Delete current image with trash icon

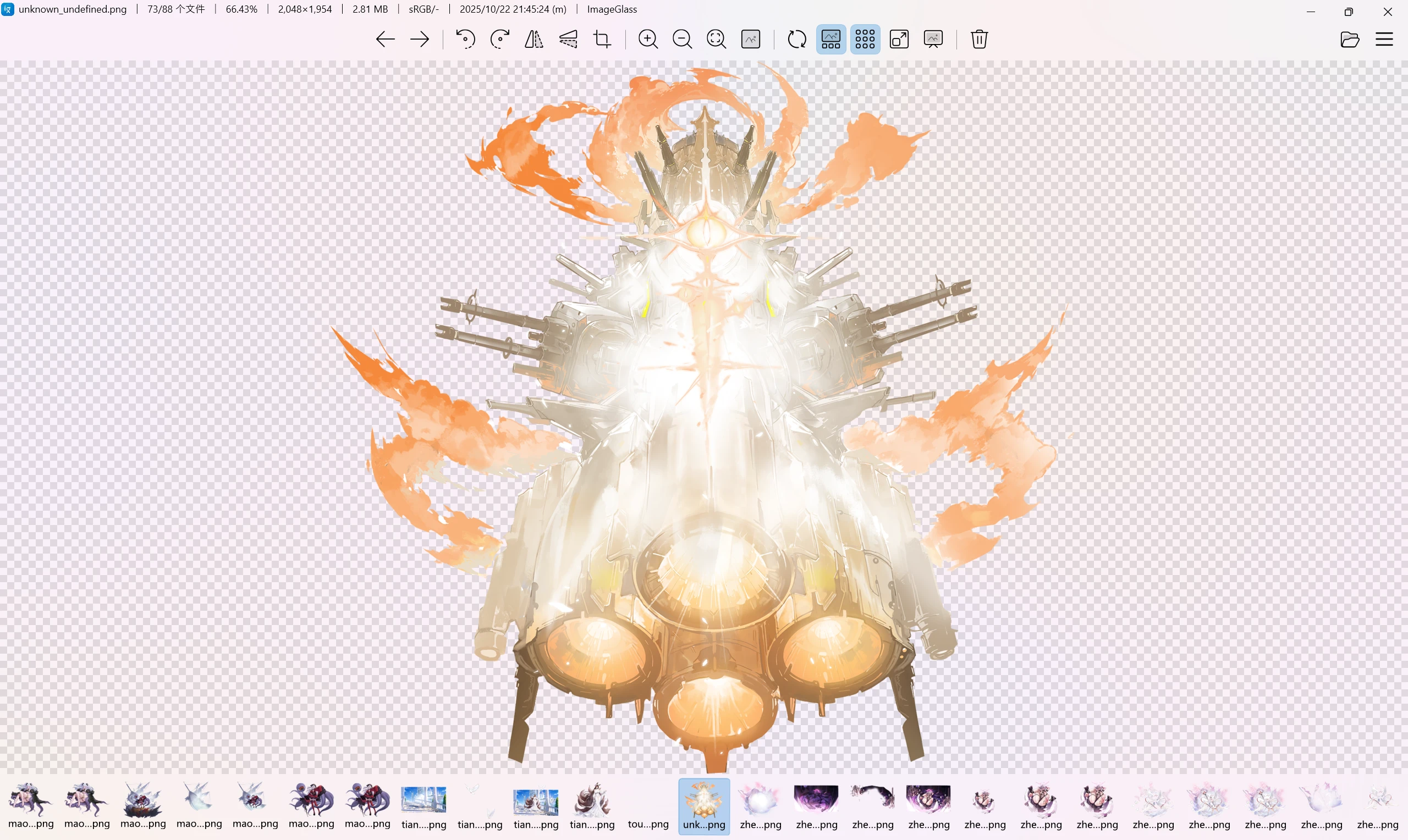(979, 39)
